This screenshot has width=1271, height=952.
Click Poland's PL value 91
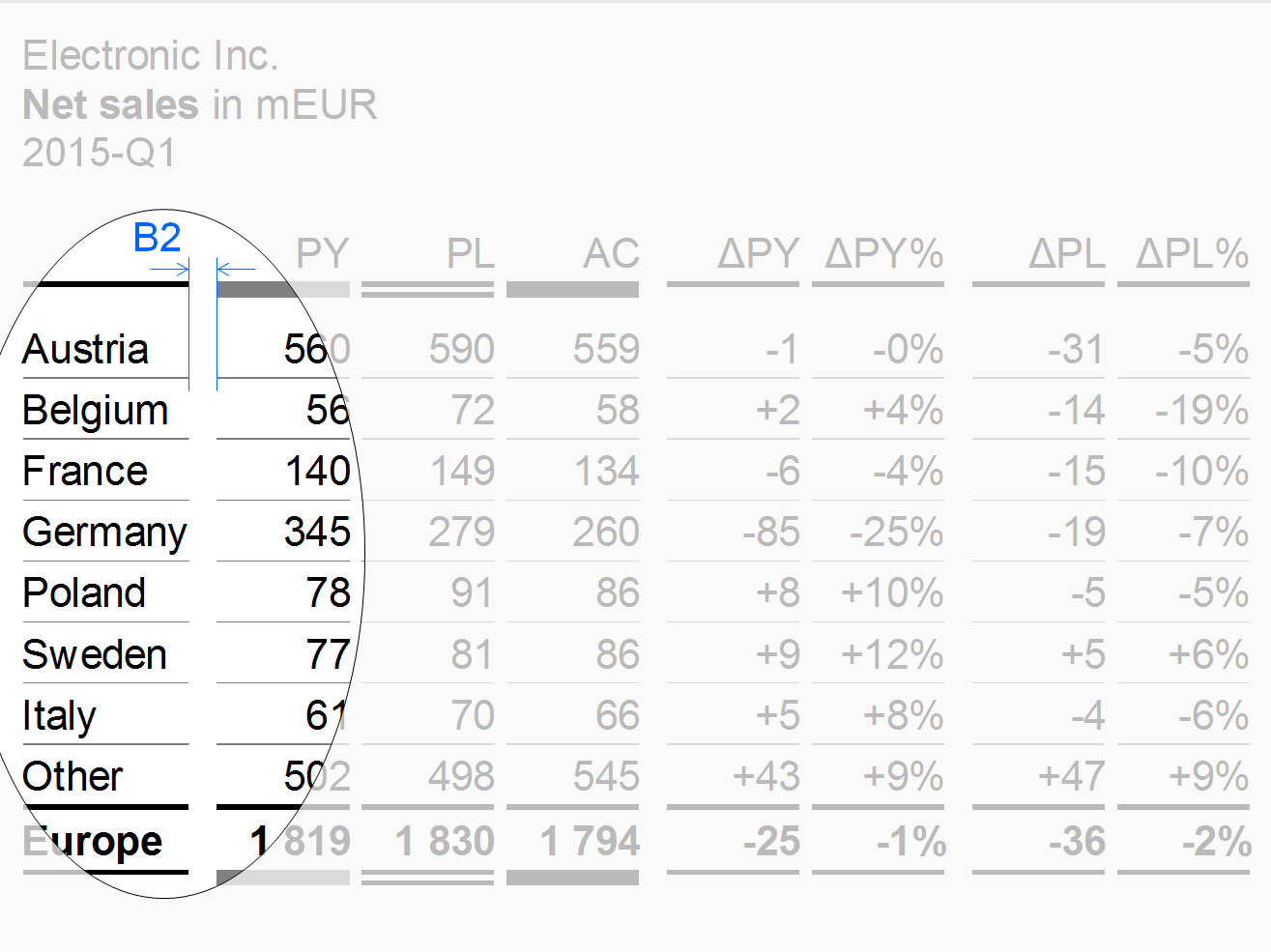click(472, 592)
